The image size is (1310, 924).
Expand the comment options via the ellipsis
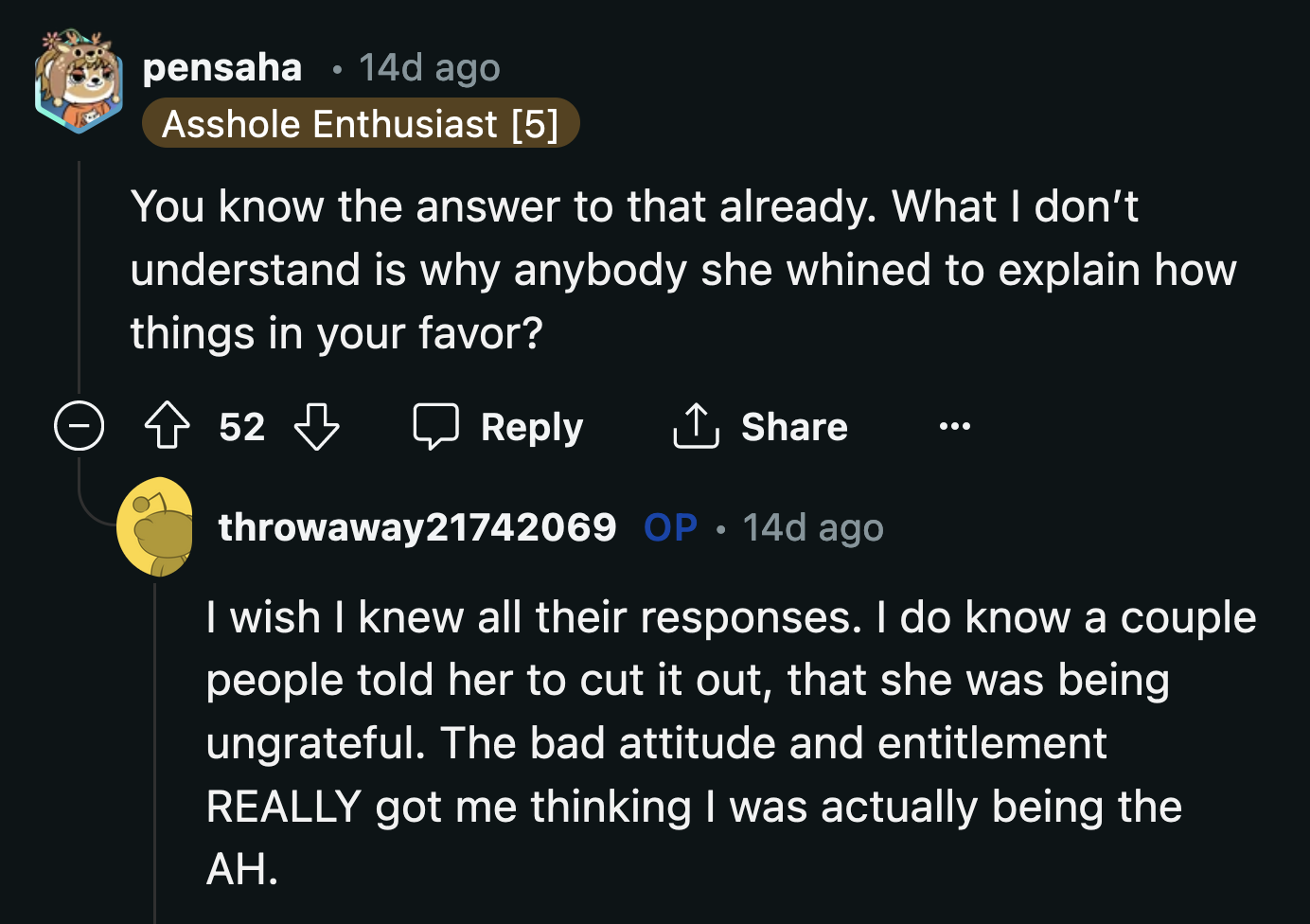tap(954, 426)
